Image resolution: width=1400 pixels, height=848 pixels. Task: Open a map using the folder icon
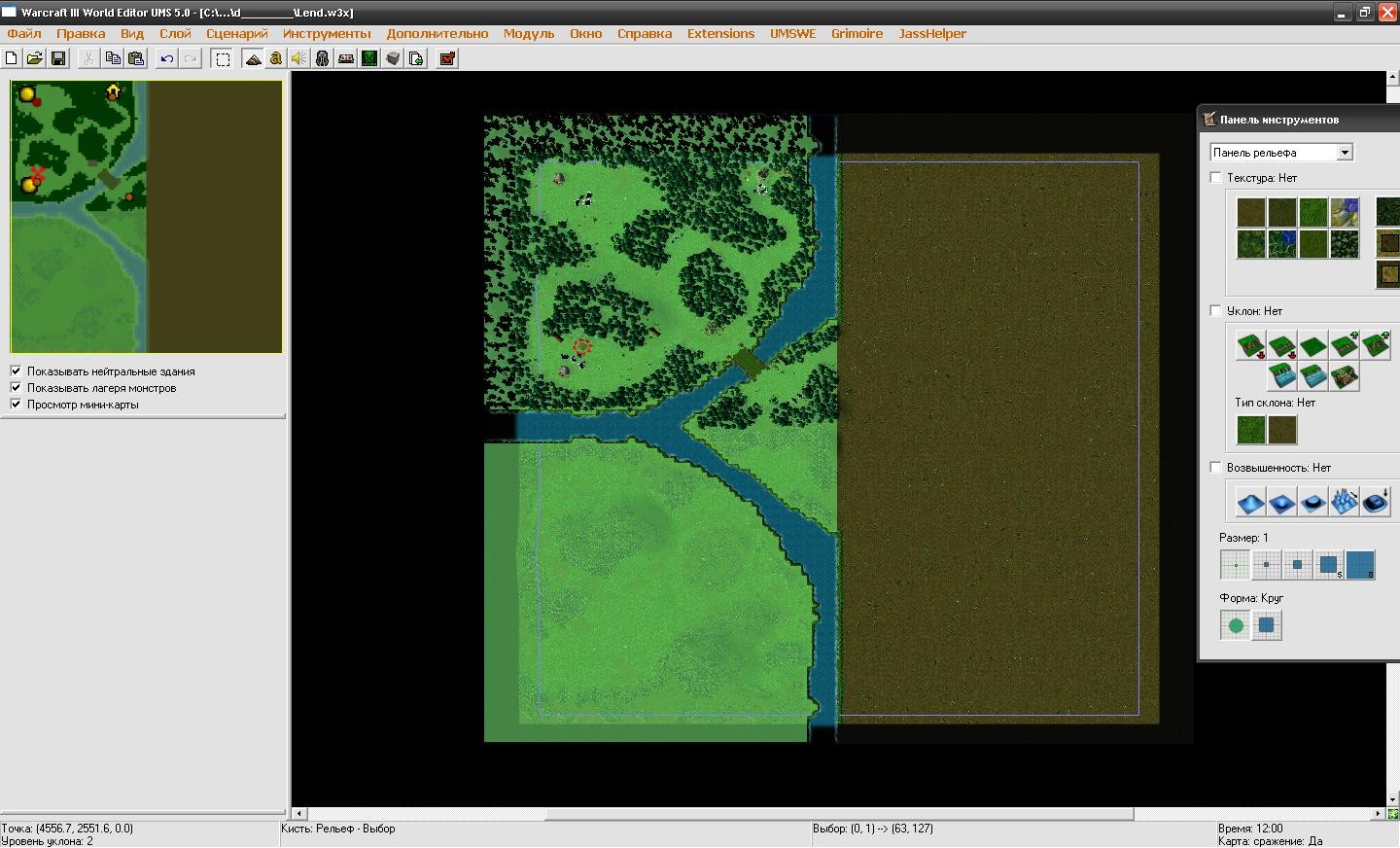pos(35,58)
